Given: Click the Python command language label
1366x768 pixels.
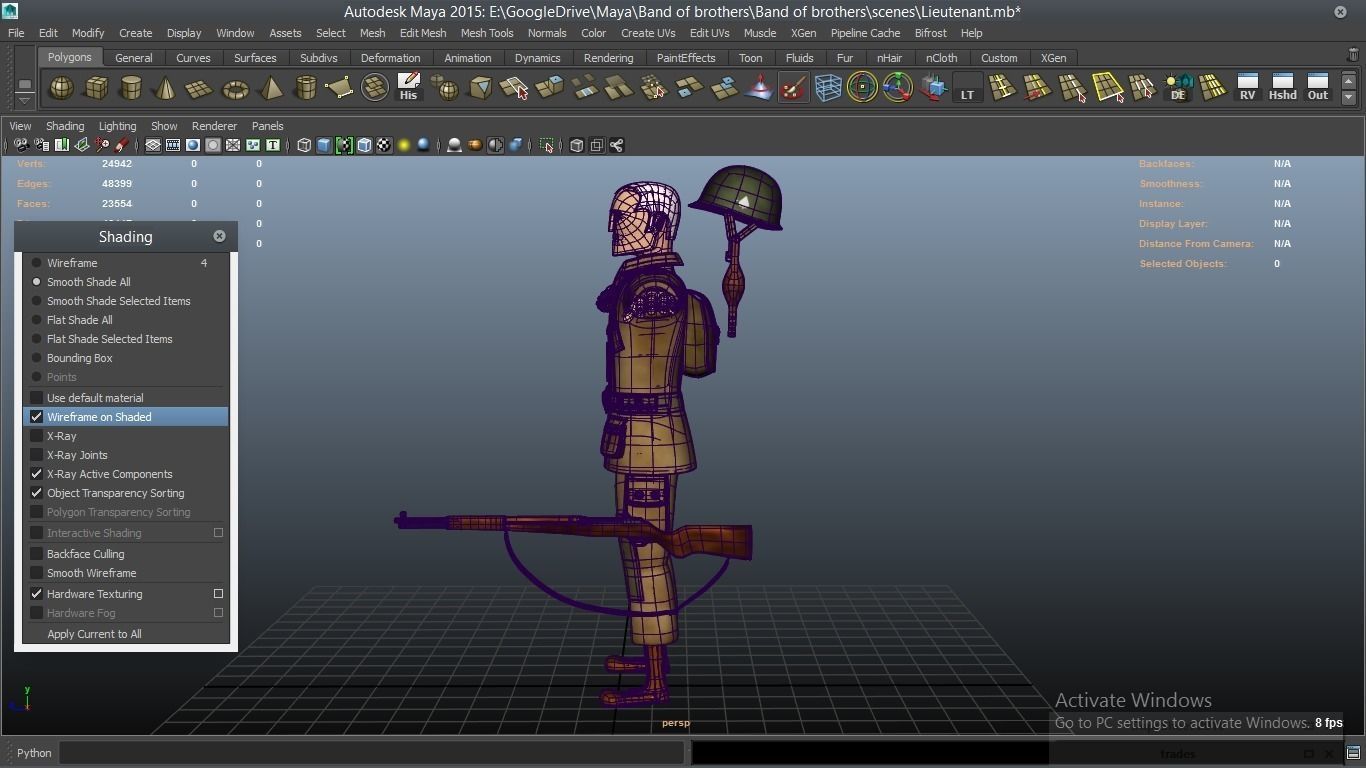Looking at the screenshot, I should click(34, 753).
